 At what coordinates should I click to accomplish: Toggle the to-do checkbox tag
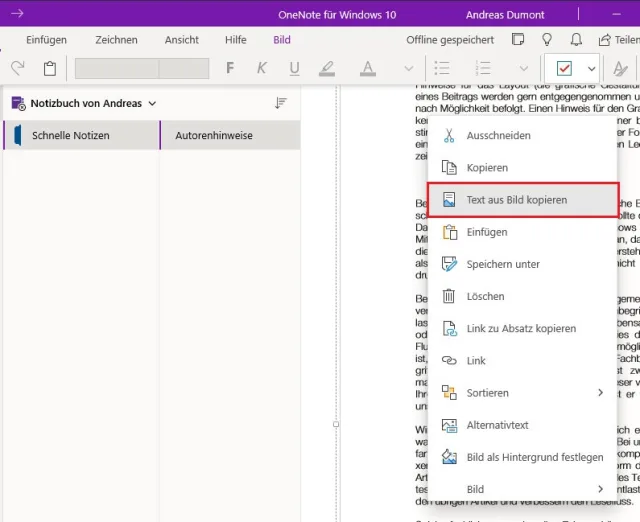pos(564,68)
